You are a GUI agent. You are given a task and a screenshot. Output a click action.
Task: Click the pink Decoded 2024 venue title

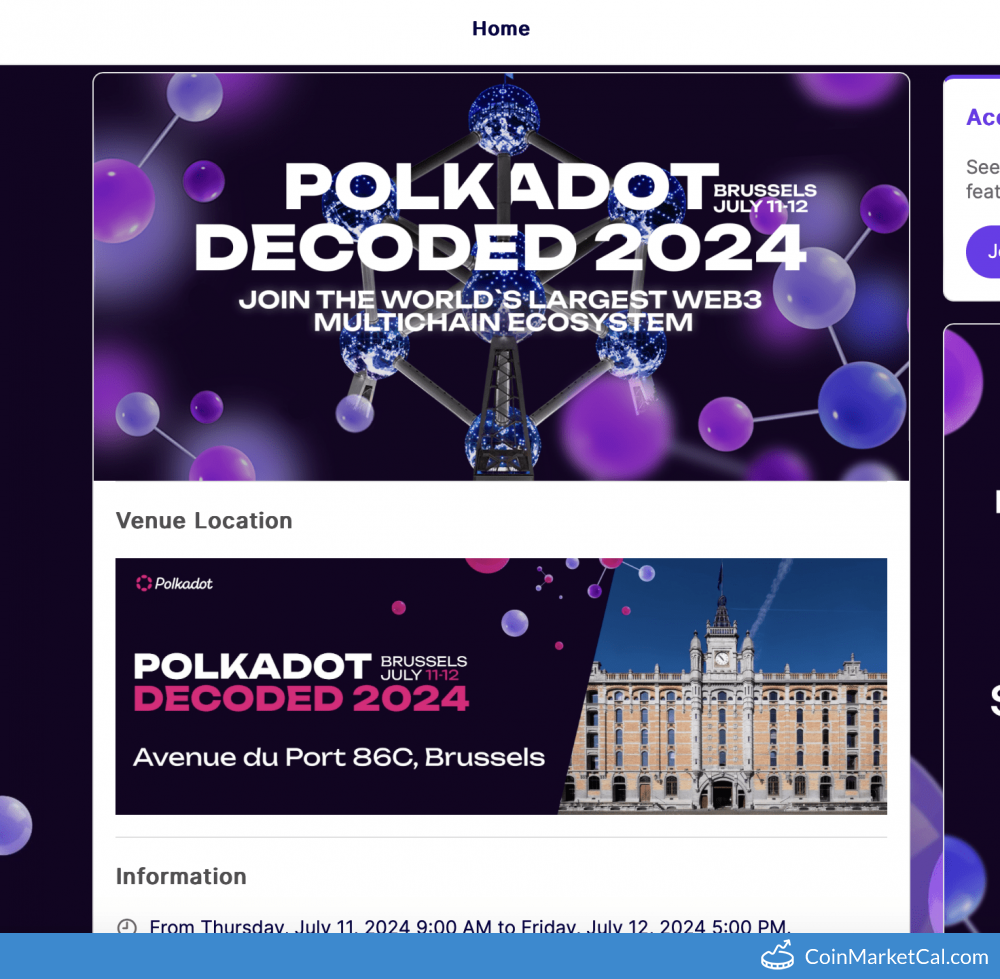301,698
